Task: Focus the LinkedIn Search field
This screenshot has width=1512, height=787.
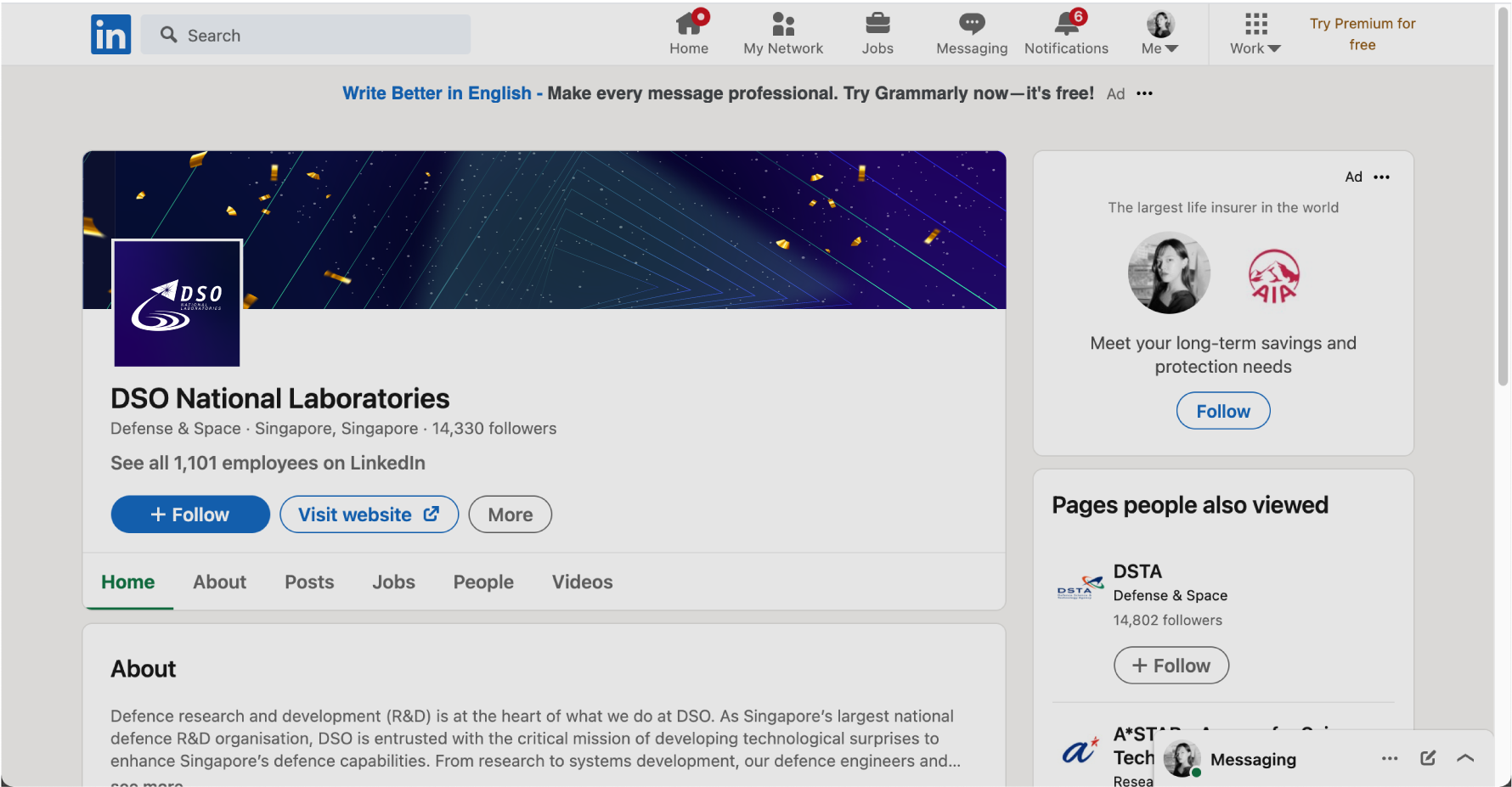Action: (306, 35)
